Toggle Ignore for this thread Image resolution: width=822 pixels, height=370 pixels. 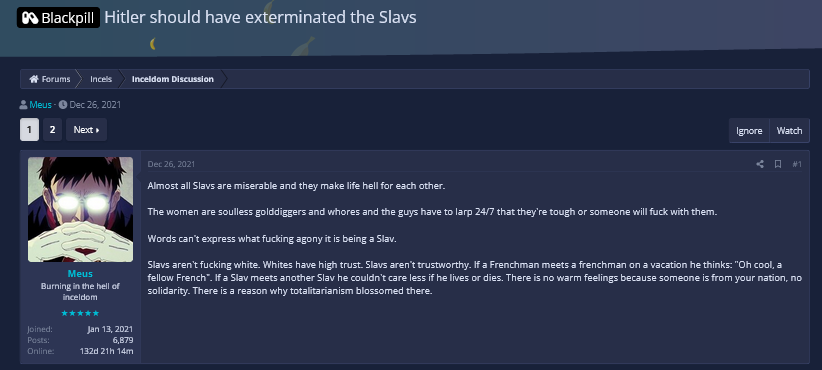749,130
